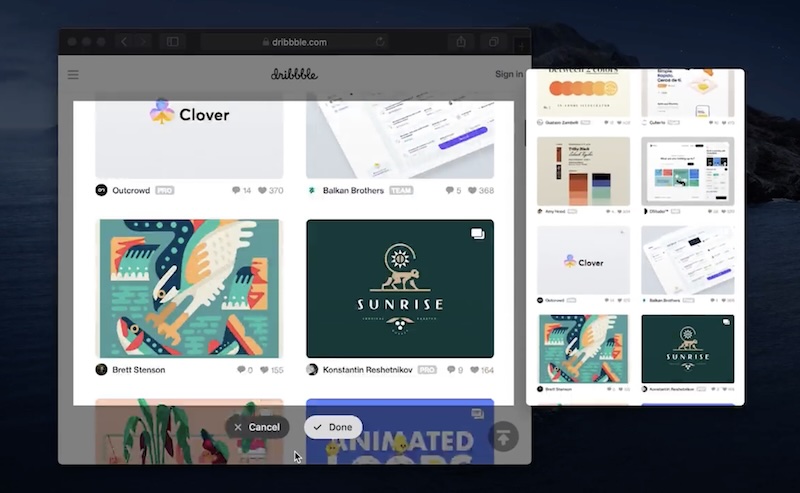The height and width of the screenshot is (493, 800).
Task: Click the comment icon showing 5 comments
Action: 449,190
